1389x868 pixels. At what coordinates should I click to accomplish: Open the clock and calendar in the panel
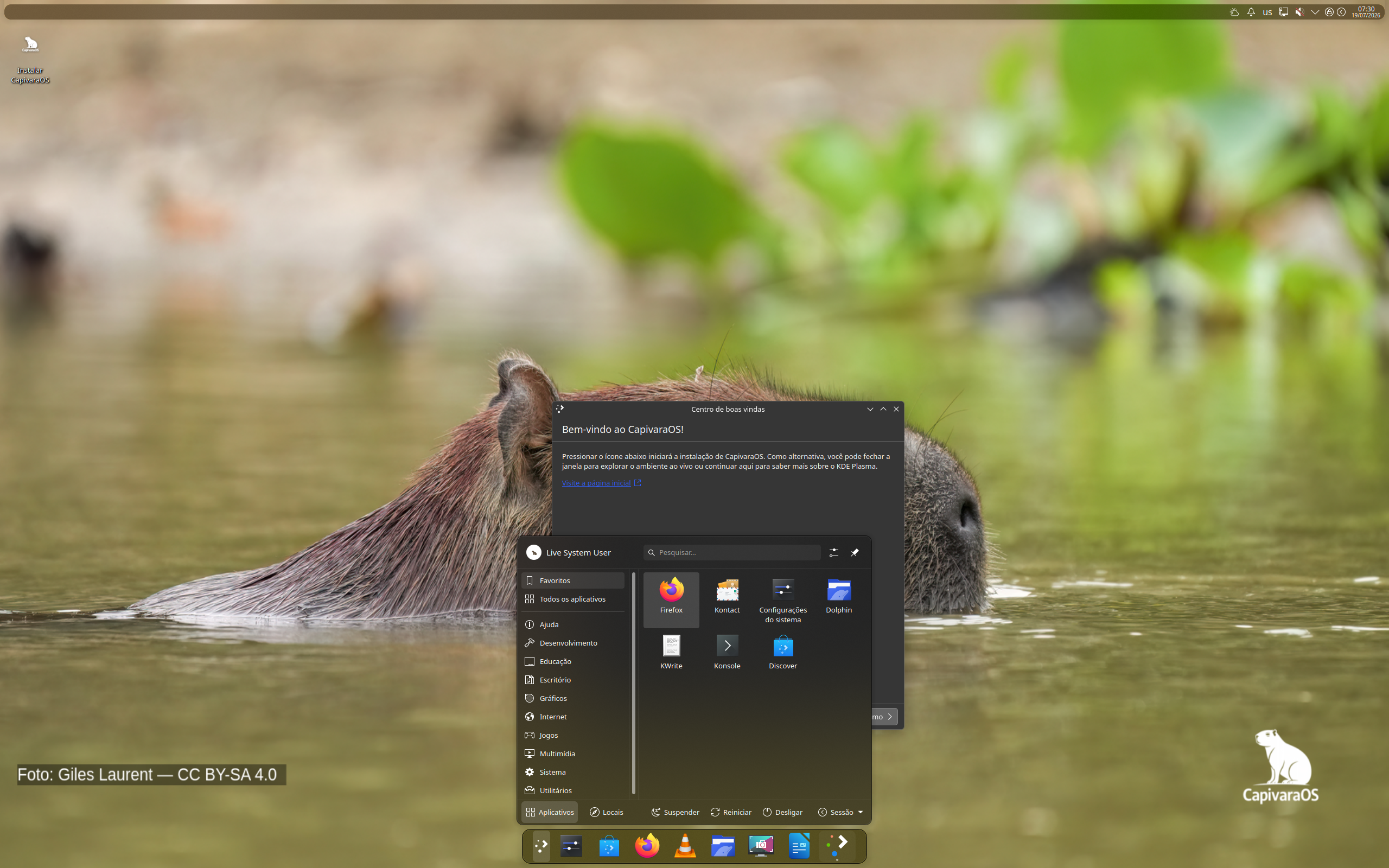1366,12
